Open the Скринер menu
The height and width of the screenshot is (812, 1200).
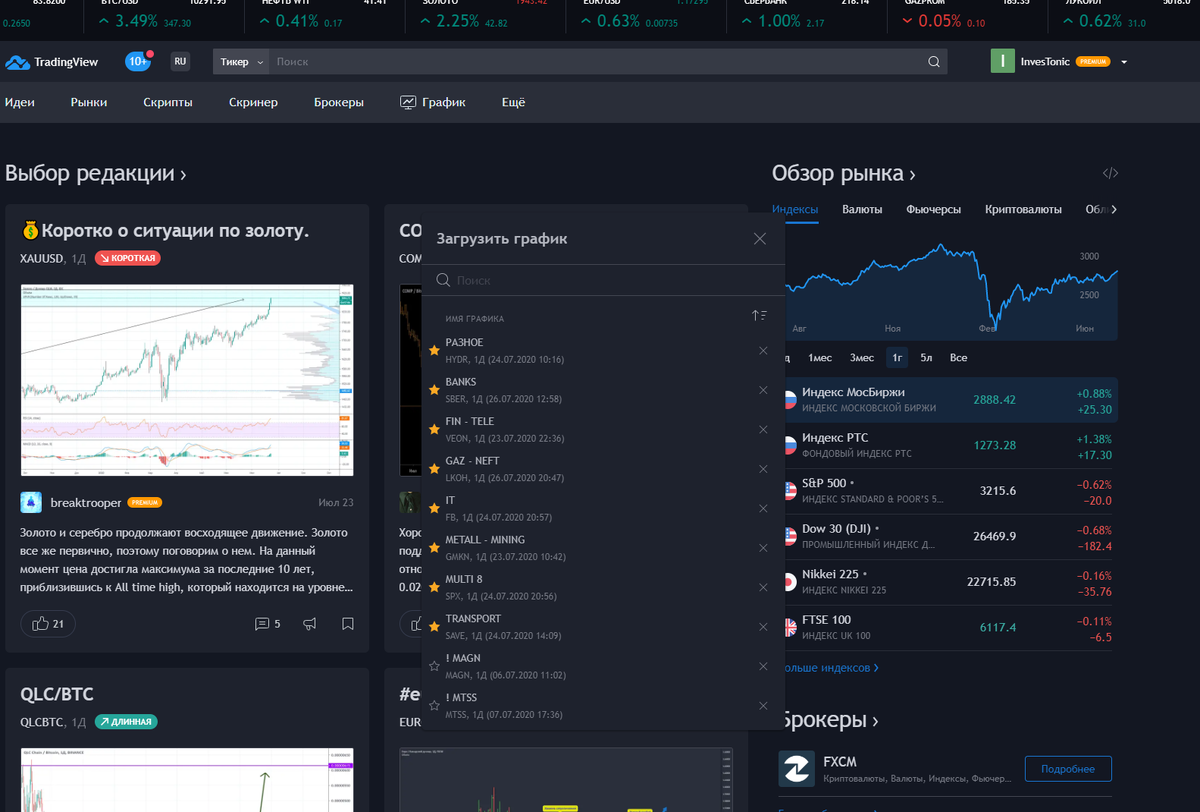pyautogui.click(x=253, y=102)
